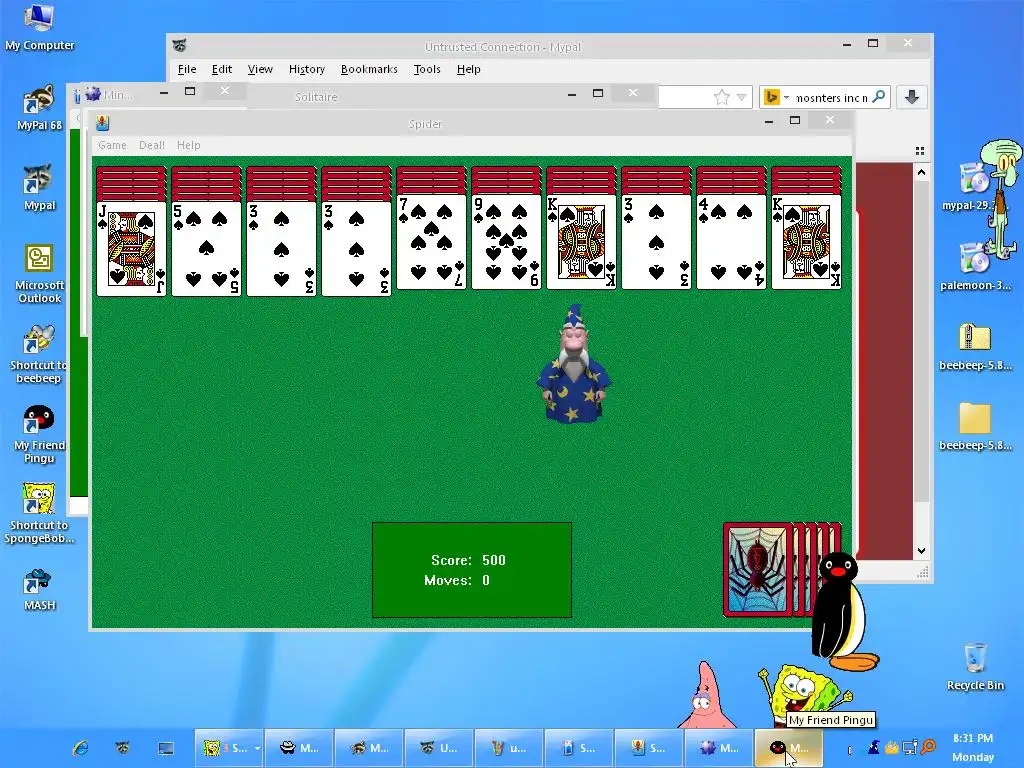Select the beebeep-5.8 zip archive icon
The image size is (1024, 768).
[x=976, y=347]
